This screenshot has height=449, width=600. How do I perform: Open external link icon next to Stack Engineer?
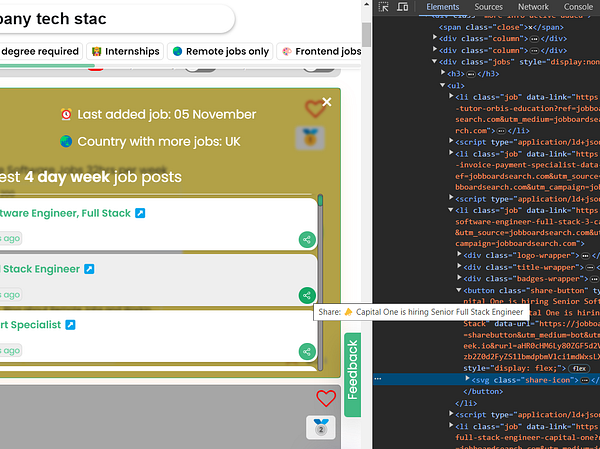point(89,269)
